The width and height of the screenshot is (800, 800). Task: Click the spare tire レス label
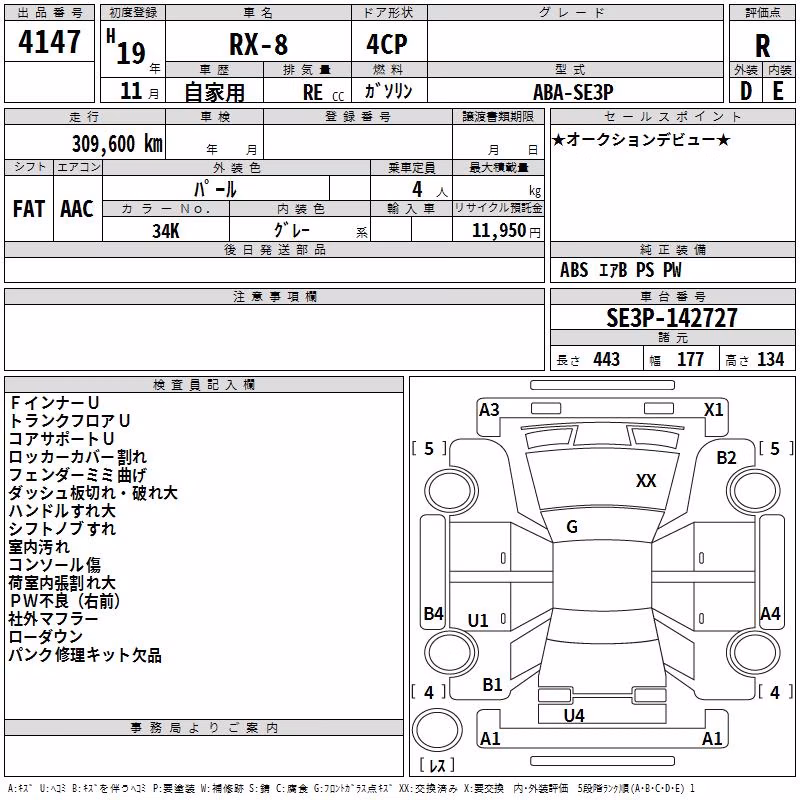437,765
